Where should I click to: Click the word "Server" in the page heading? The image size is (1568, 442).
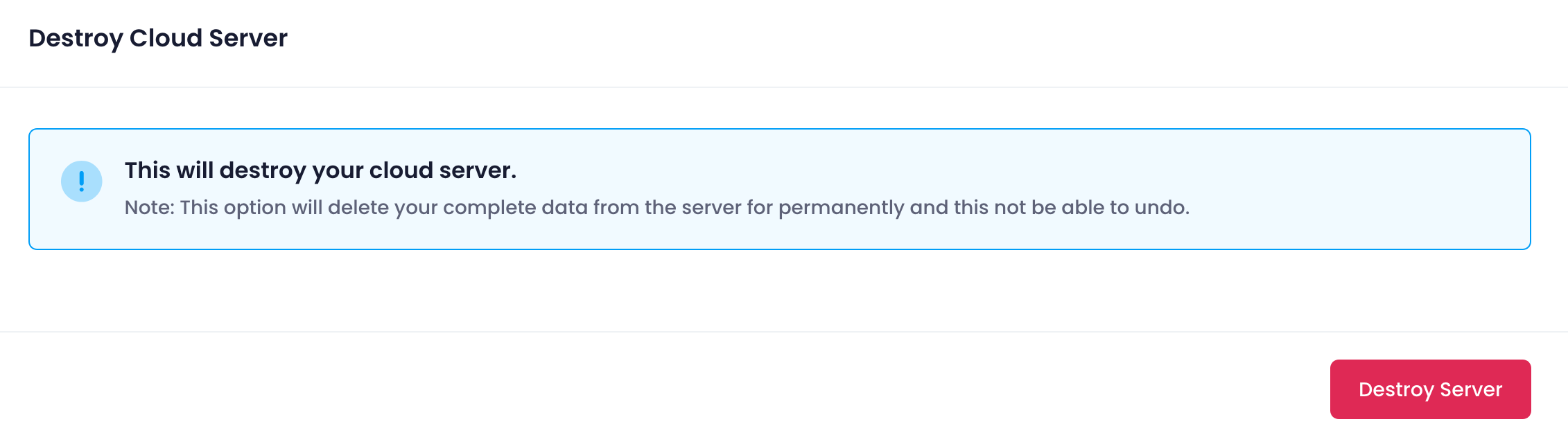tap(247, 38)
